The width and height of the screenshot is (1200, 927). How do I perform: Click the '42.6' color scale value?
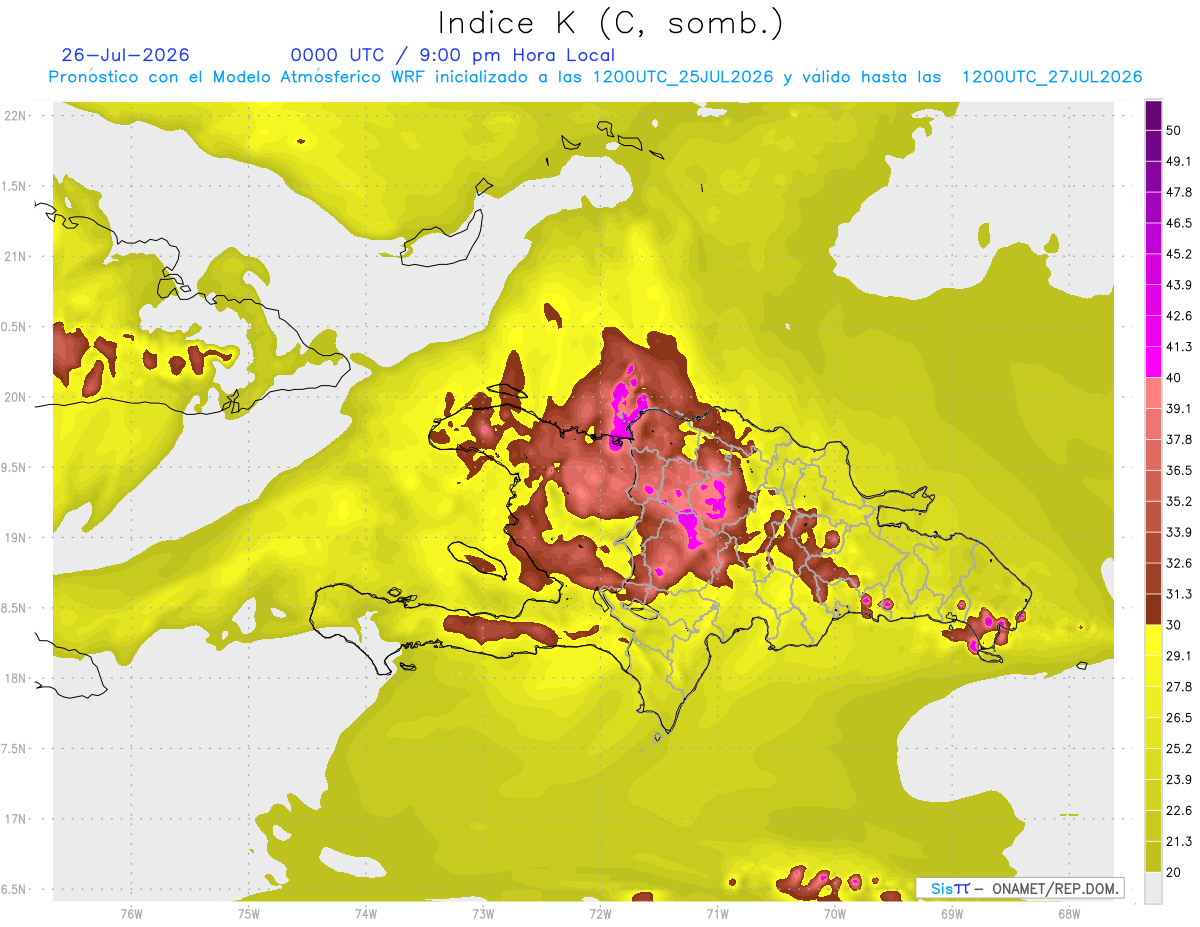[x=1179, y=316]
